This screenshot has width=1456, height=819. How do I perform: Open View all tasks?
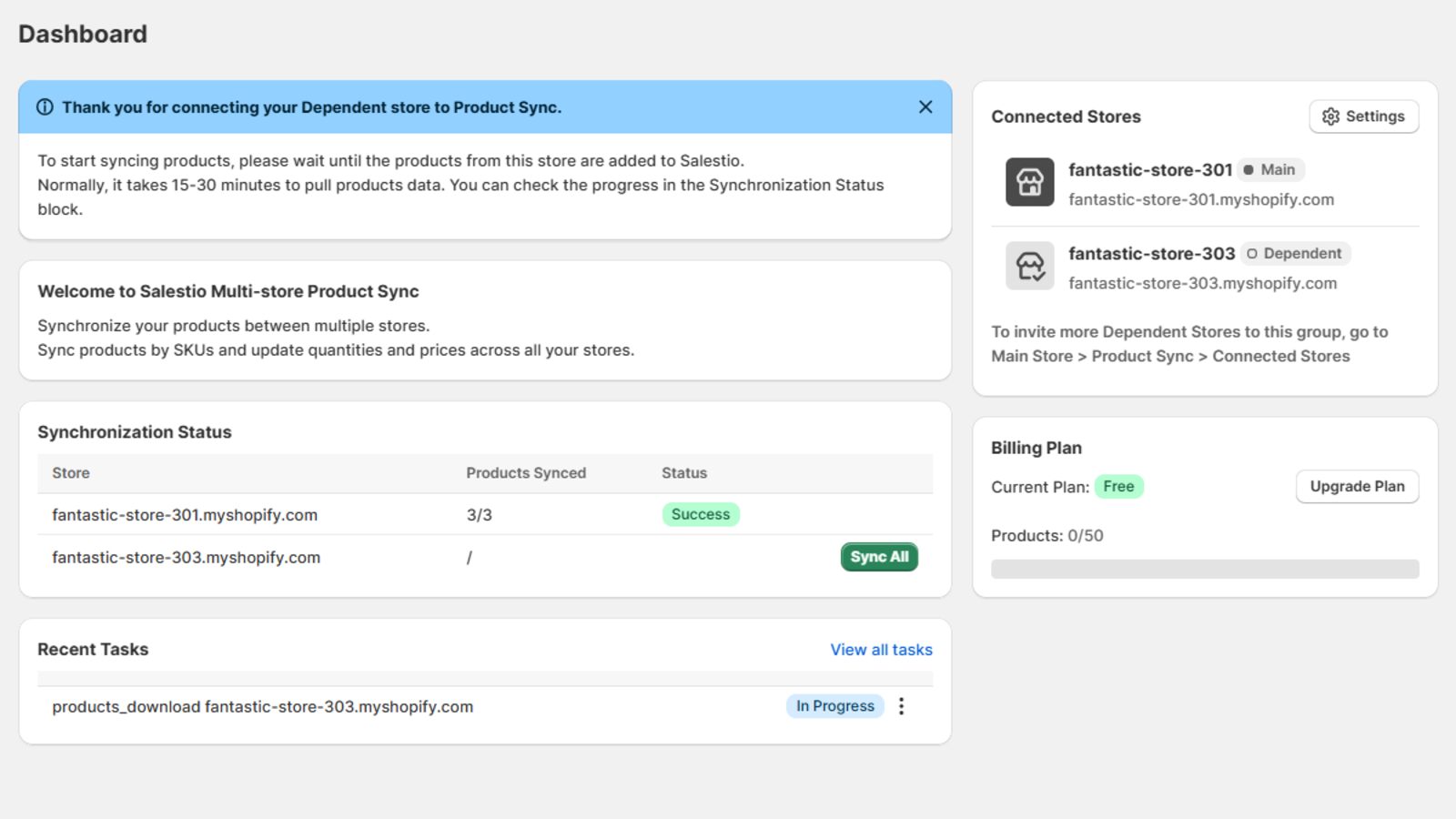[x=880, y=649]
